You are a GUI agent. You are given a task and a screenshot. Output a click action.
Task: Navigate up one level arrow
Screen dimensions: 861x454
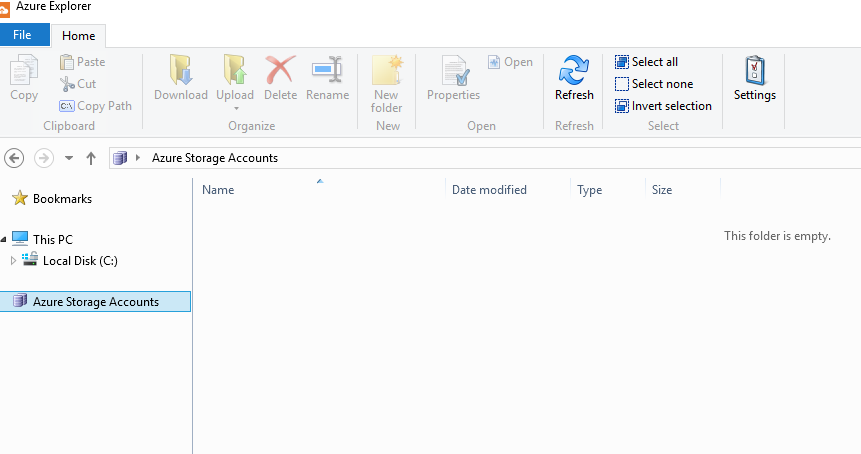pos(91,158)
